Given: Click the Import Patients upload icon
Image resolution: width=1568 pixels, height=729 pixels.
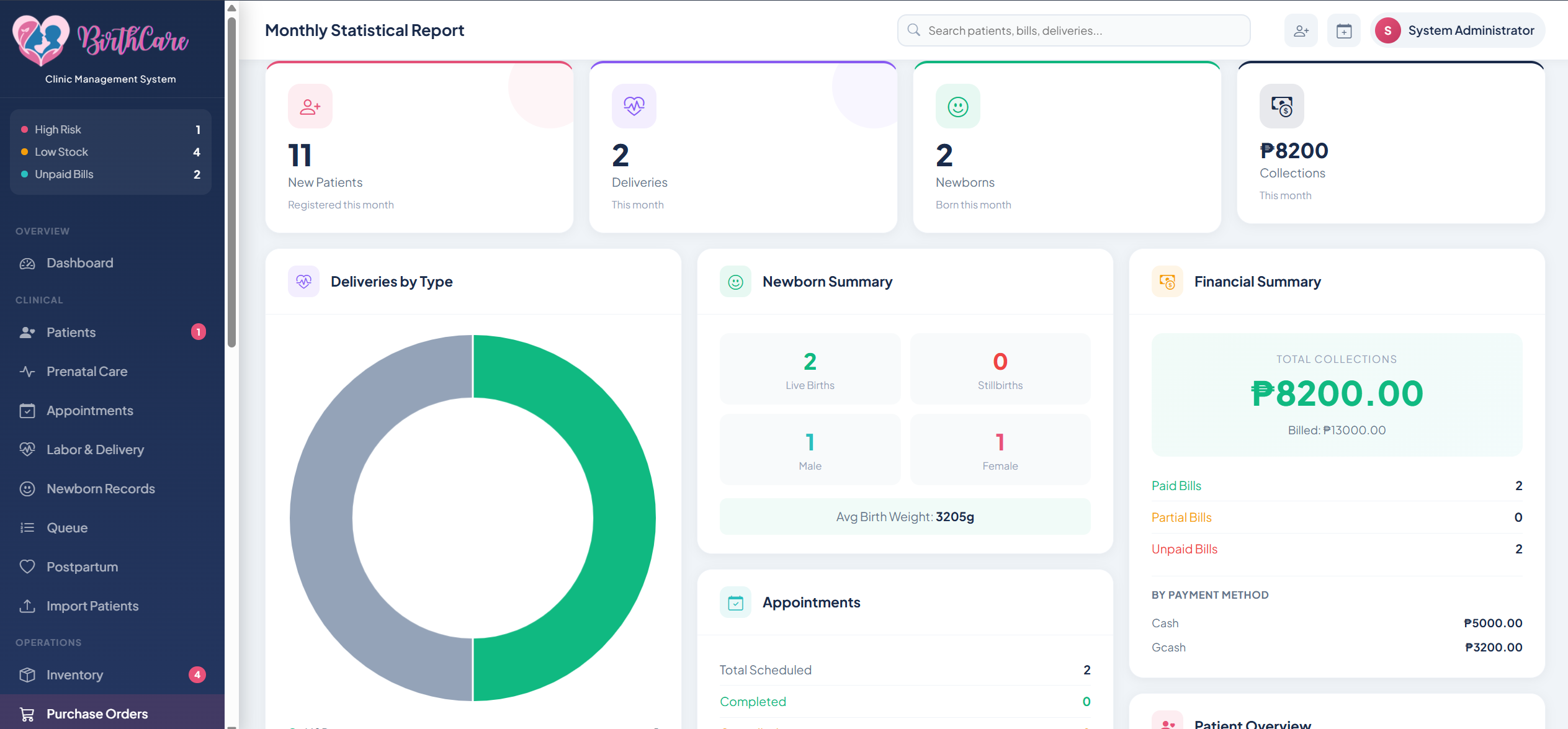Looking at the screenshot, I should [27, 606].
